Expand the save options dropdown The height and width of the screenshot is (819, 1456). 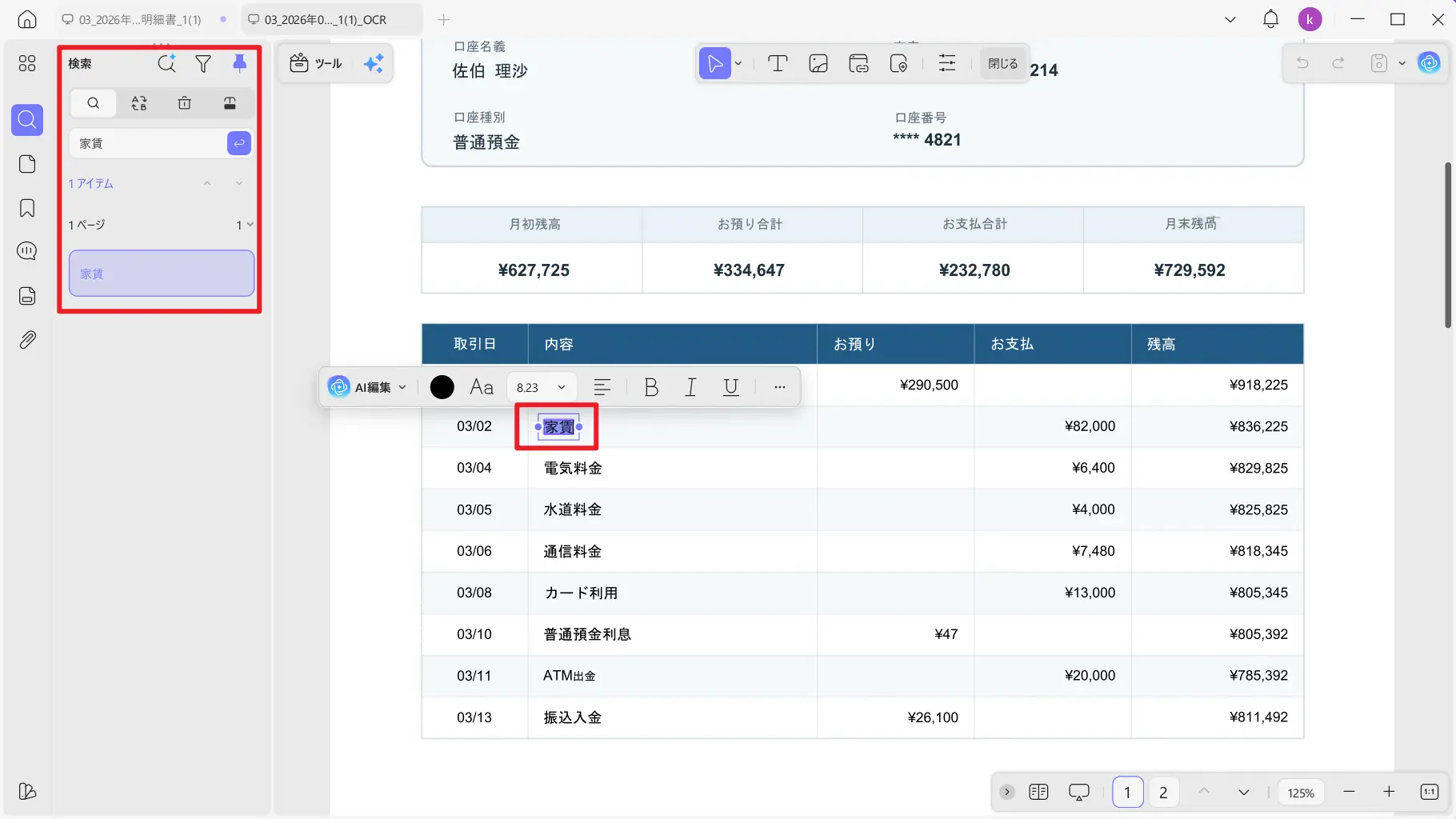1402,62
